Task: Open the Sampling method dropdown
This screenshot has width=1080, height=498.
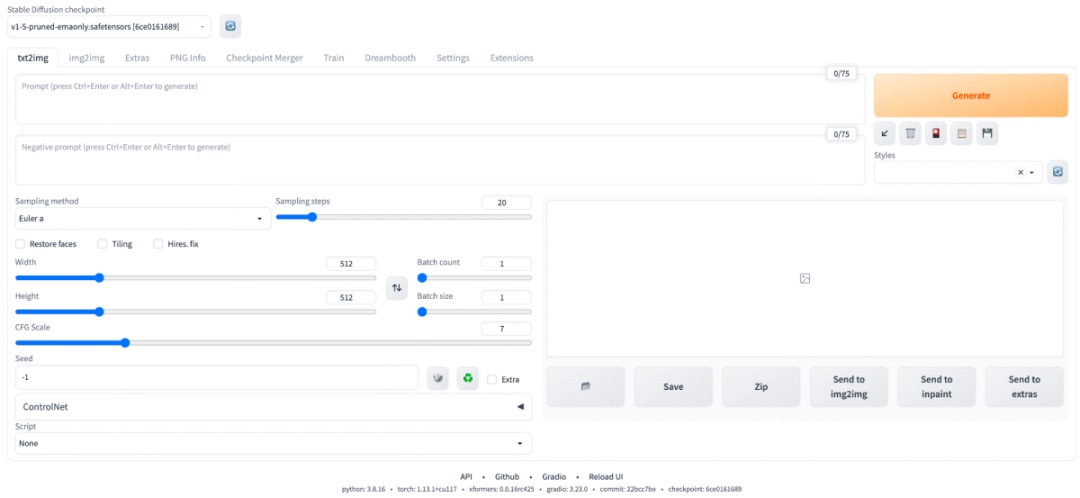Action: coord(142,218)
